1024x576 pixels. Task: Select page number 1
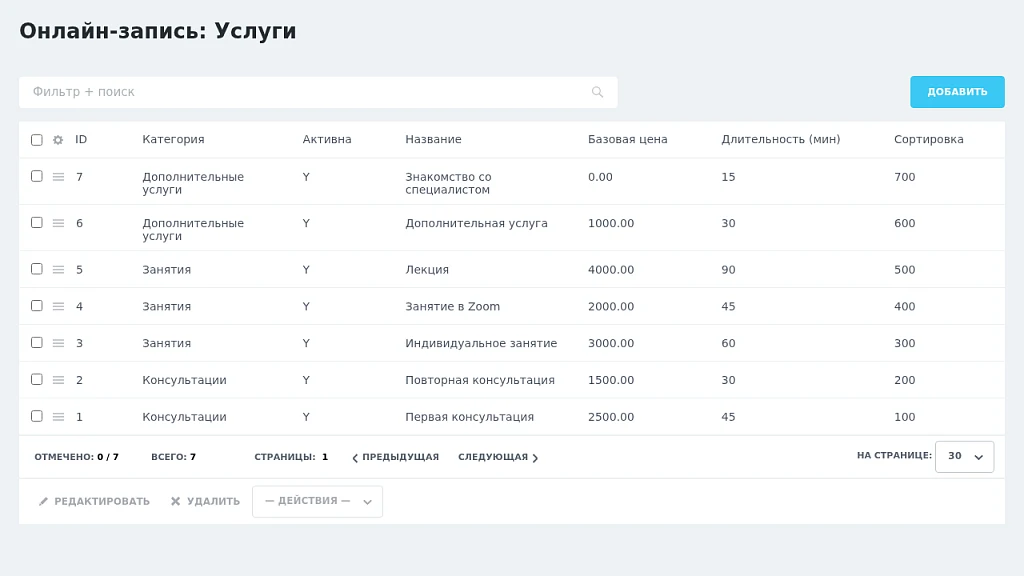pos(325,457)
